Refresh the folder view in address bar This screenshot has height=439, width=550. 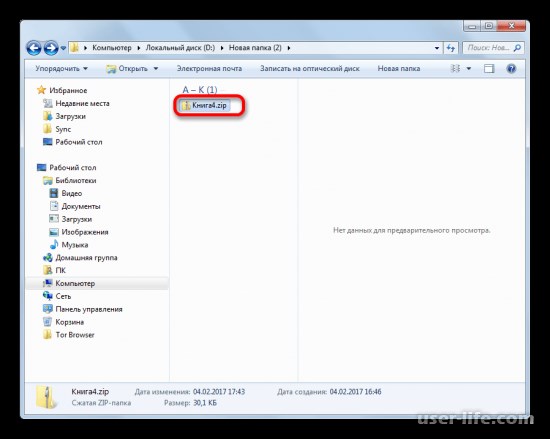[x=451, y=48]
